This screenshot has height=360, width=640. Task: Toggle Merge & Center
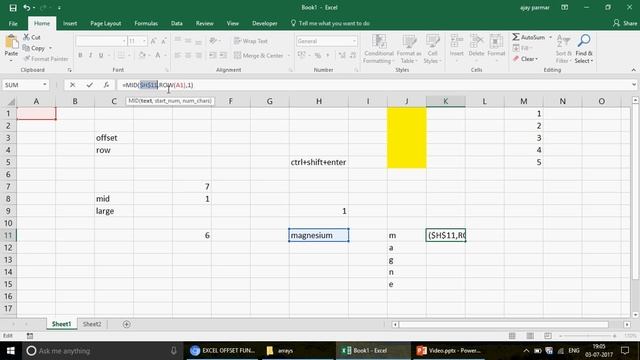click(x=259, y=55)
